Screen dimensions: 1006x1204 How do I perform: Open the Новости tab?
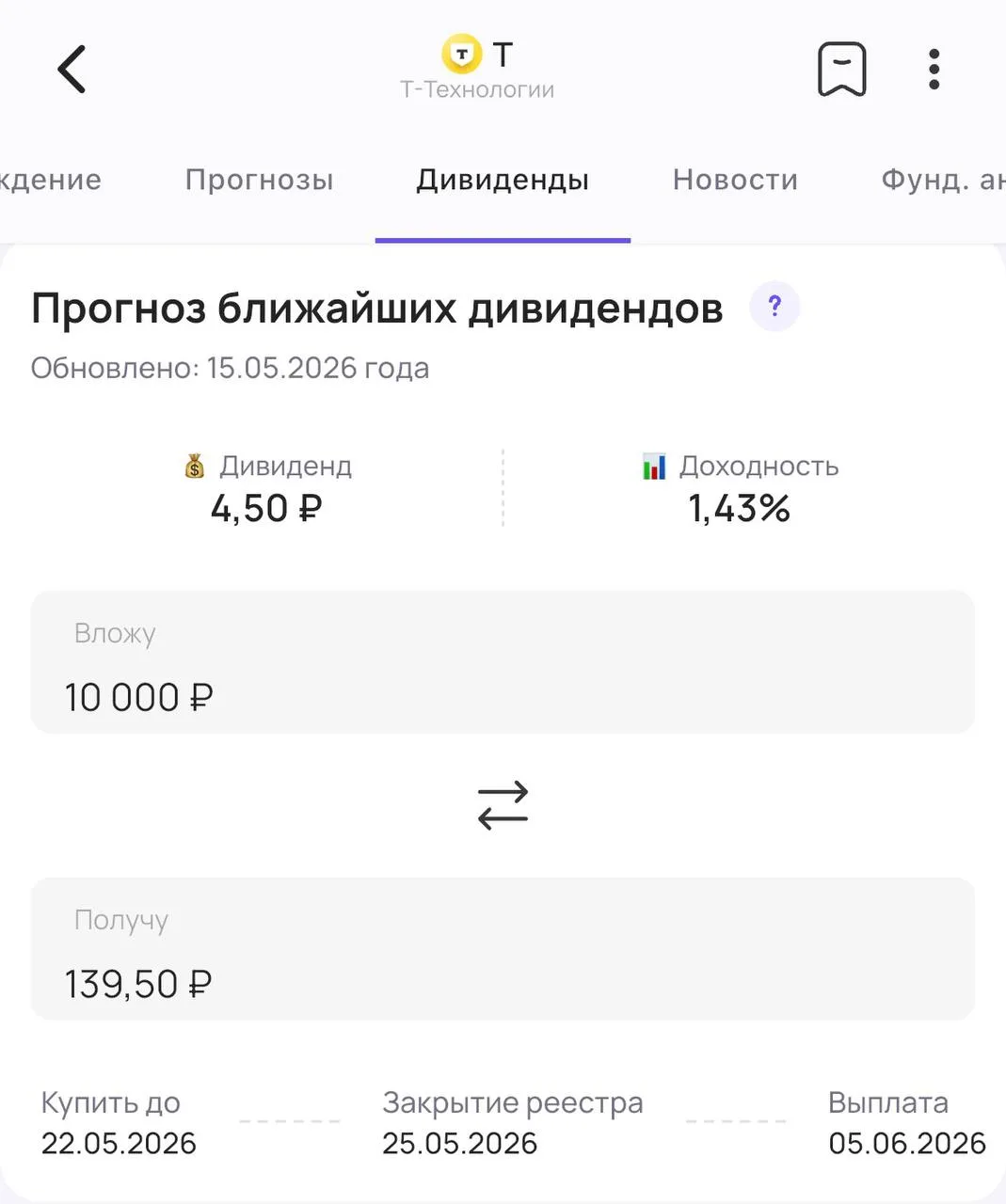pos(735,180)
